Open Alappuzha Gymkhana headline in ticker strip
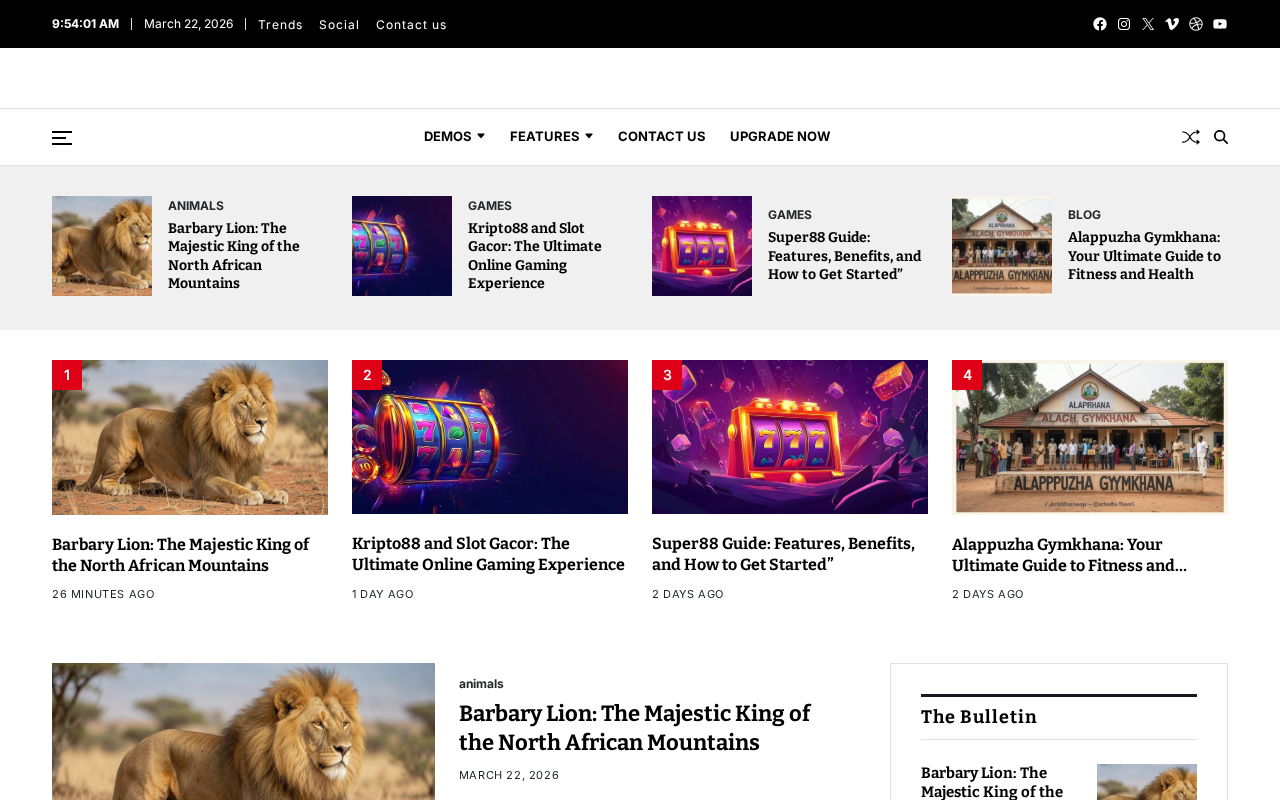 [1145, 256]
